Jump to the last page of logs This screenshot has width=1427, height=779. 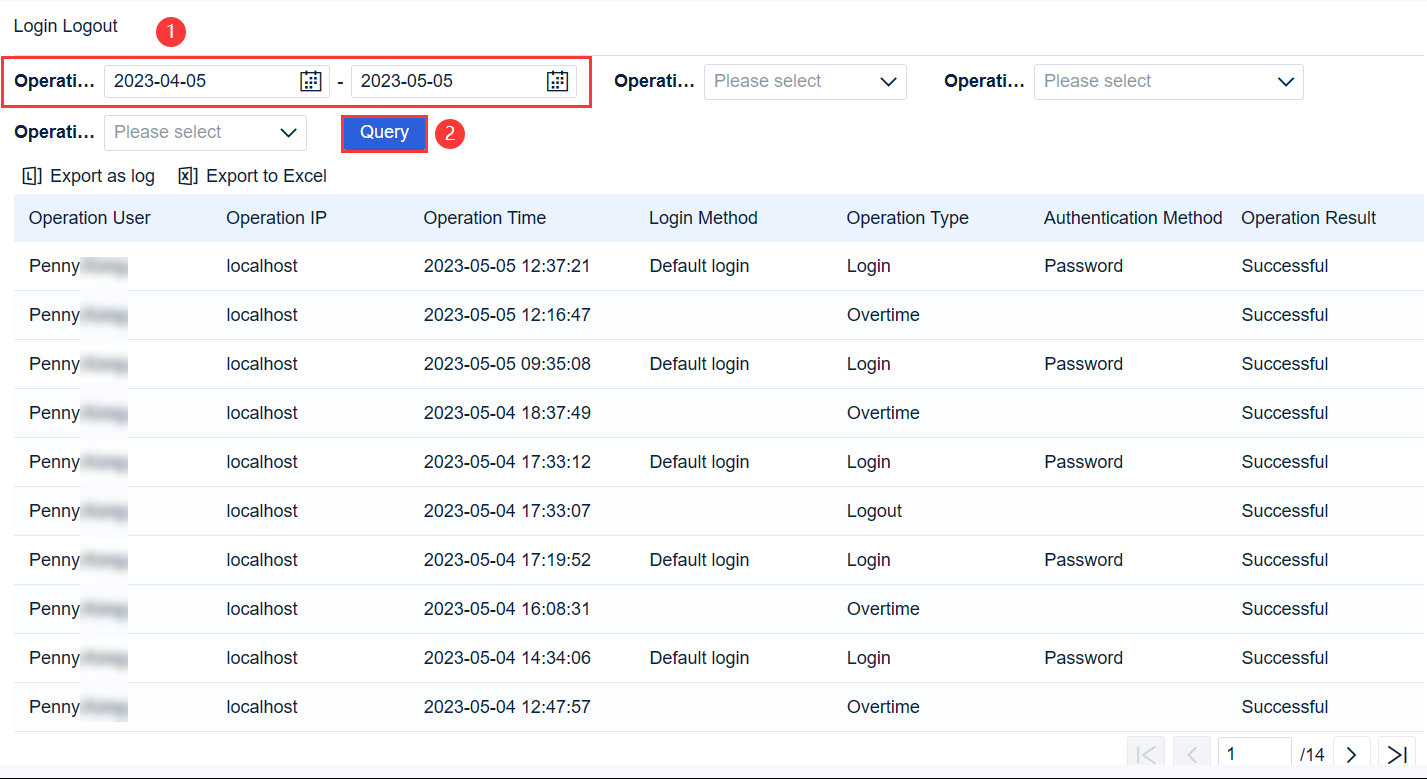[1396, 753]
